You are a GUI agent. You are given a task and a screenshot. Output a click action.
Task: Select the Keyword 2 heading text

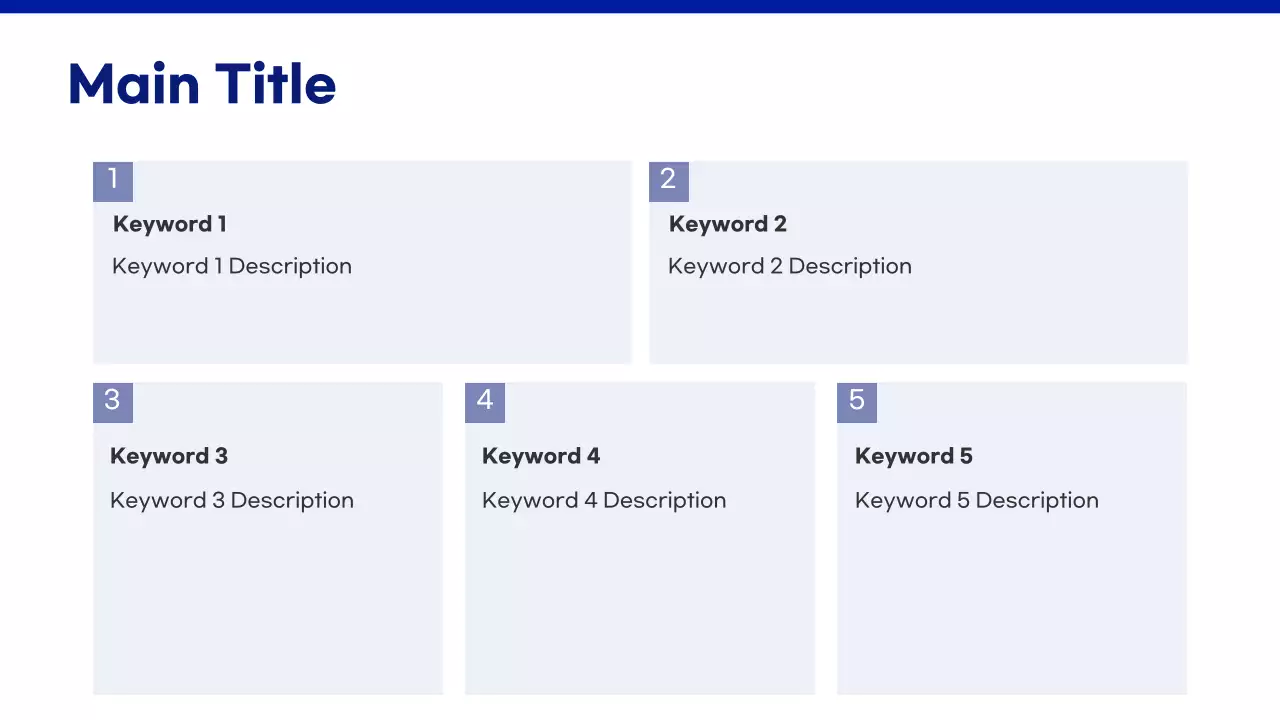pyautogui.click(x=728, y=224)
